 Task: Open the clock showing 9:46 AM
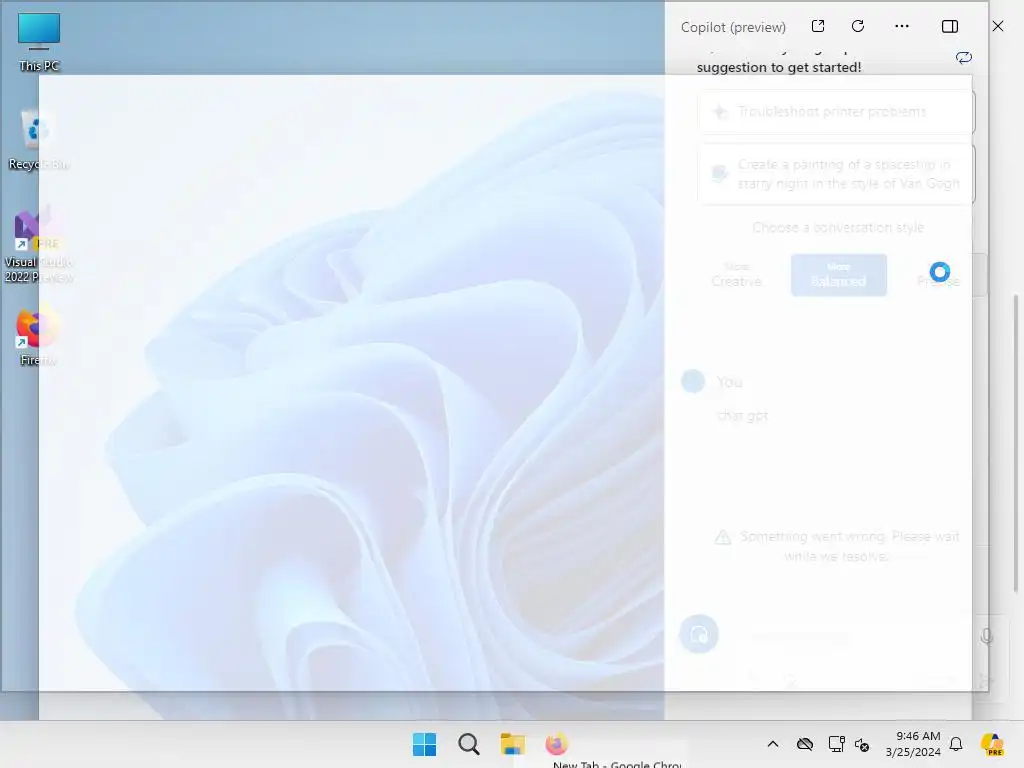pos(913,744)
